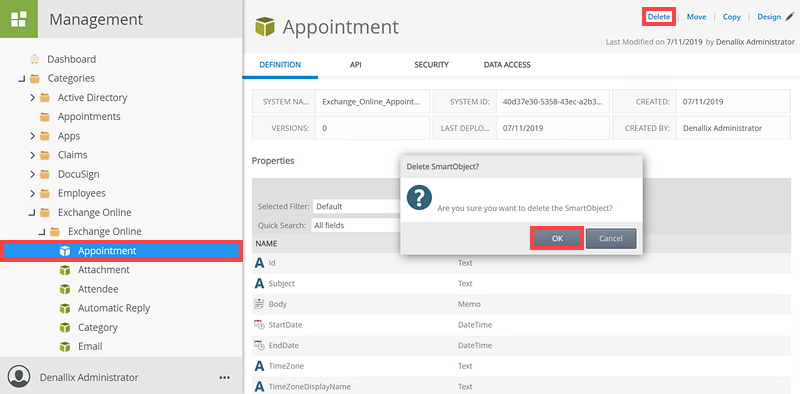This screenshot has width=800, height=394.
Task: Click the Email SmartObject cube icon
Action: pyautogui.click(x=64, y=347)
